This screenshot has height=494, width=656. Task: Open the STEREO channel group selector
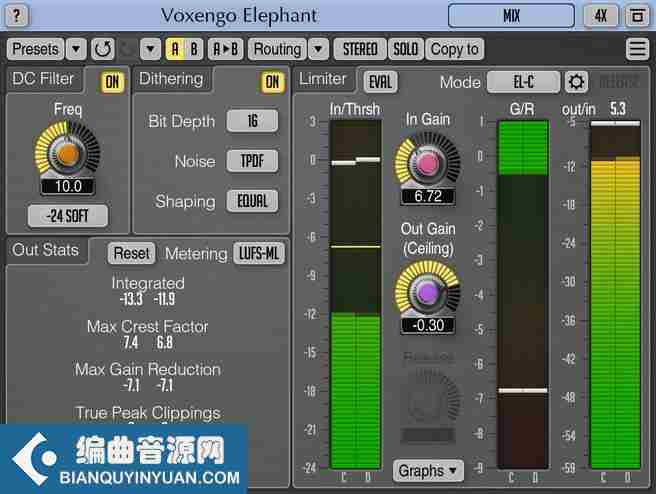[360, 49]
